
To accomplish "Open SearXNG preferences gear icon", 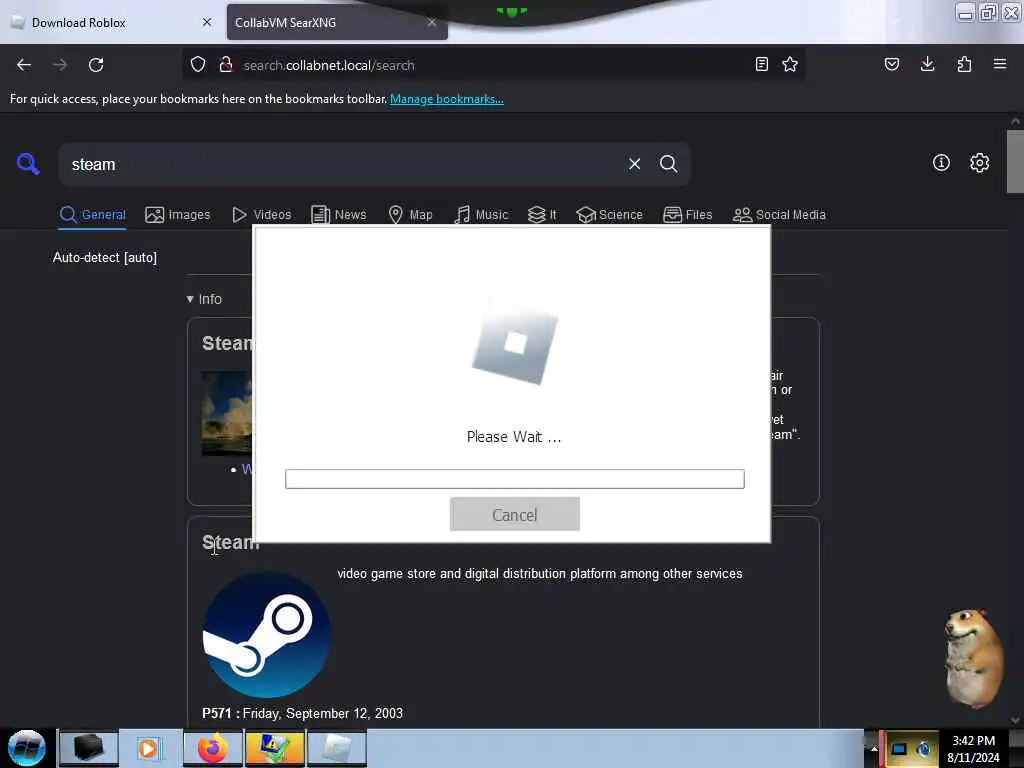I will click(980, 163).
